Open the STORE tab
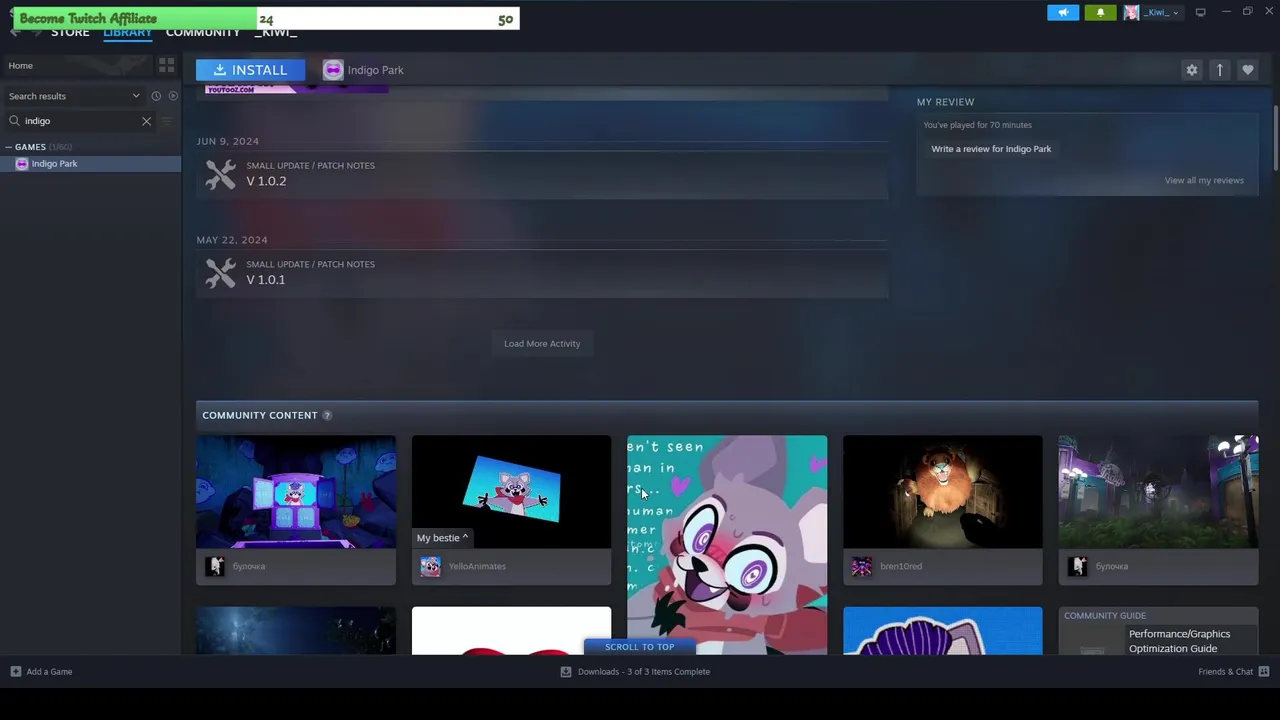This screenshot has width=1280, height=720. 70,32
